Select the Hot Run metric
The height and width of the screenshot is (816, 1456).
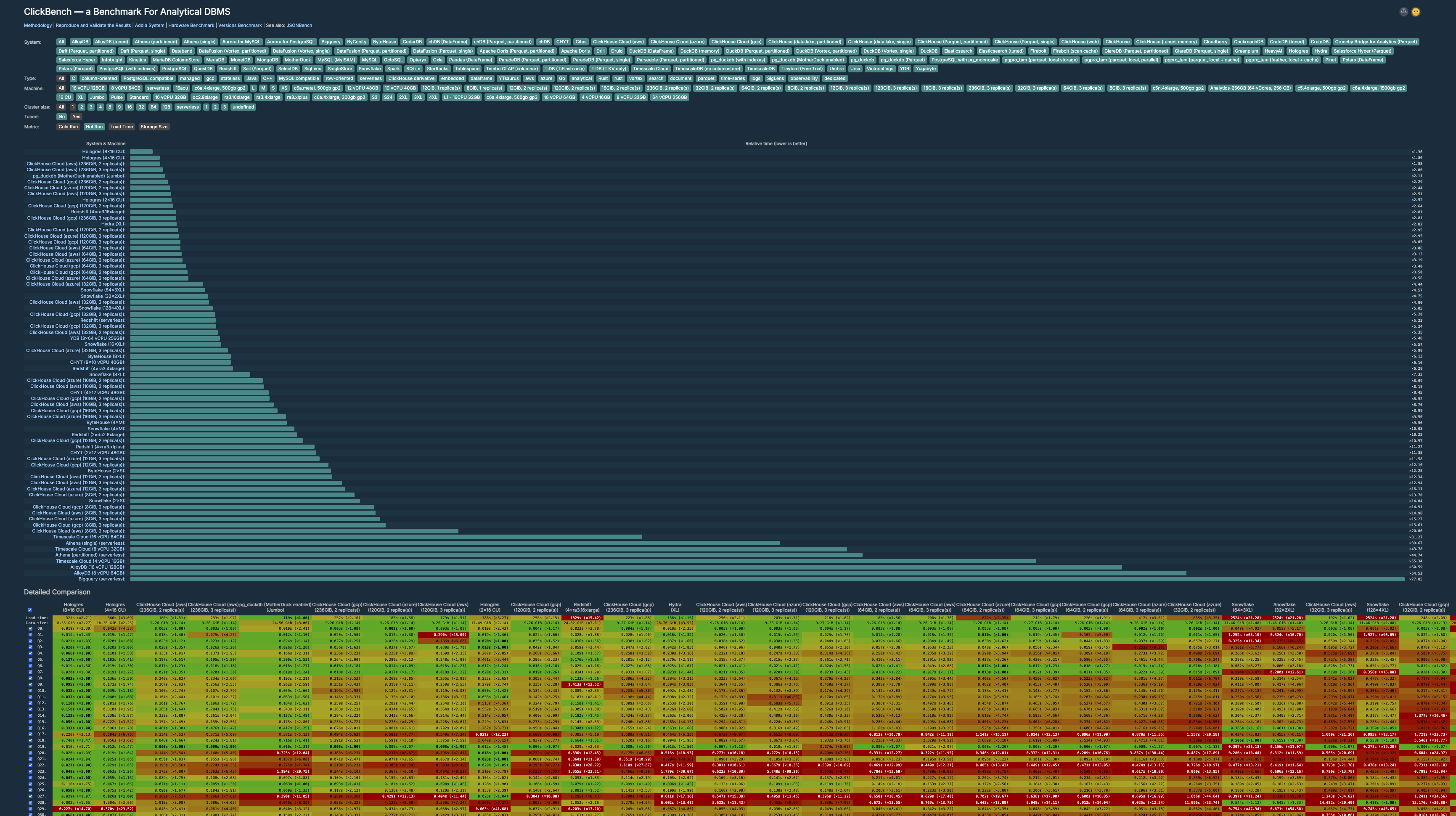point(94,127)
